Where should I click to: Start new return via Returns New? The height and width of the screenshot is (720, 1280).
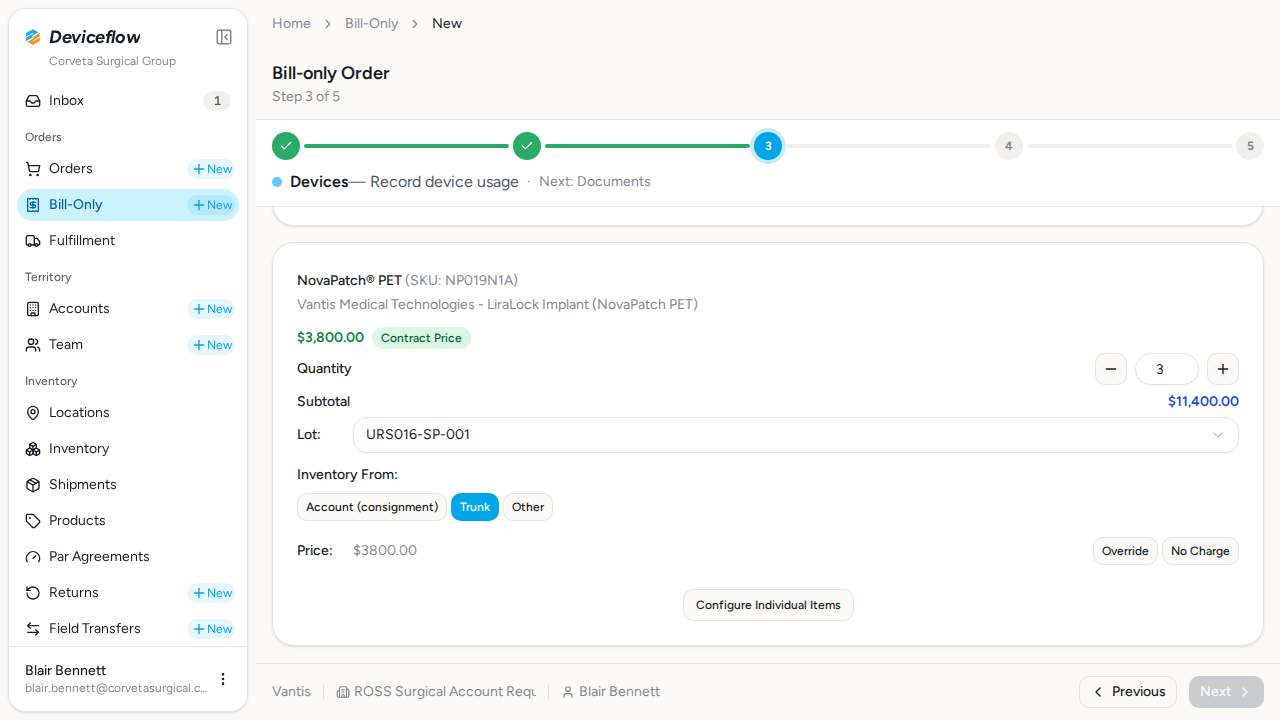pos(212,593)
